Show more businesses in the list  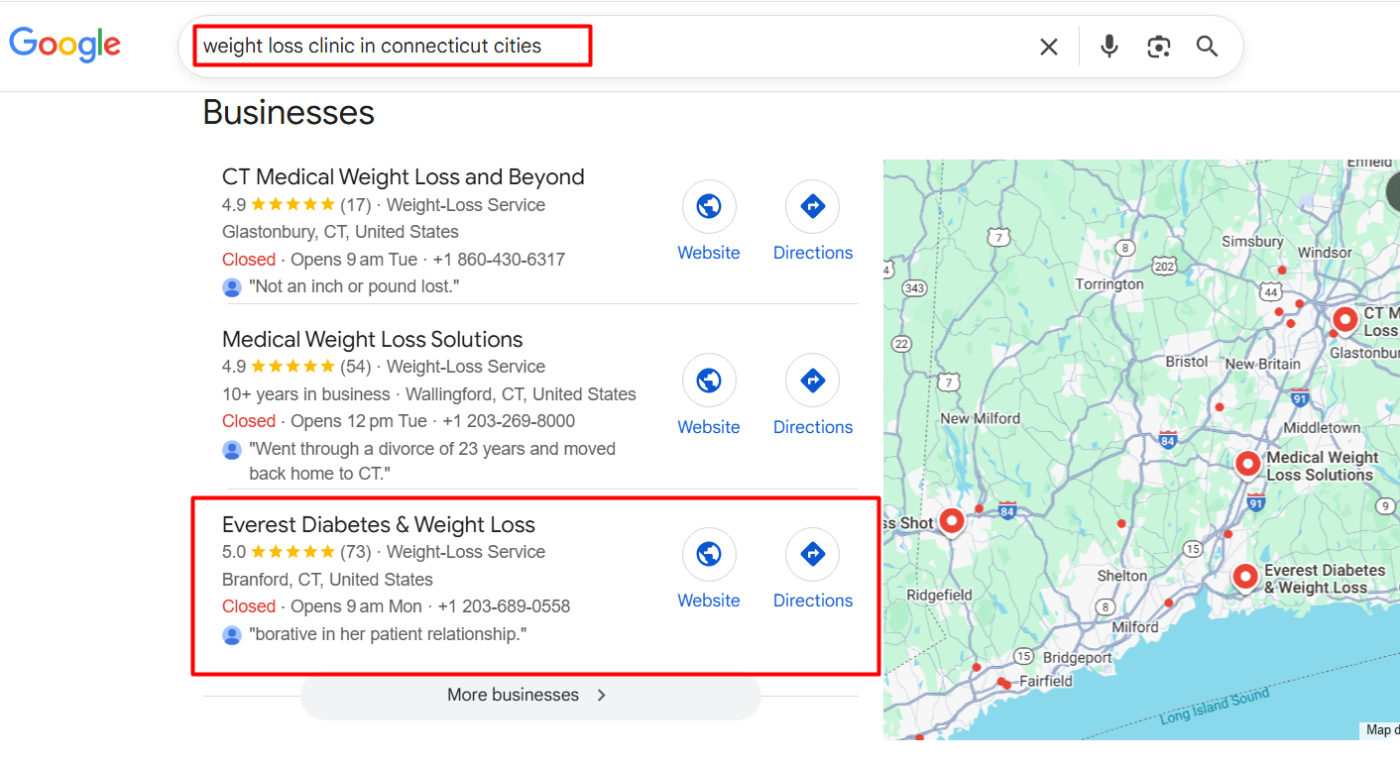[530, 695]
